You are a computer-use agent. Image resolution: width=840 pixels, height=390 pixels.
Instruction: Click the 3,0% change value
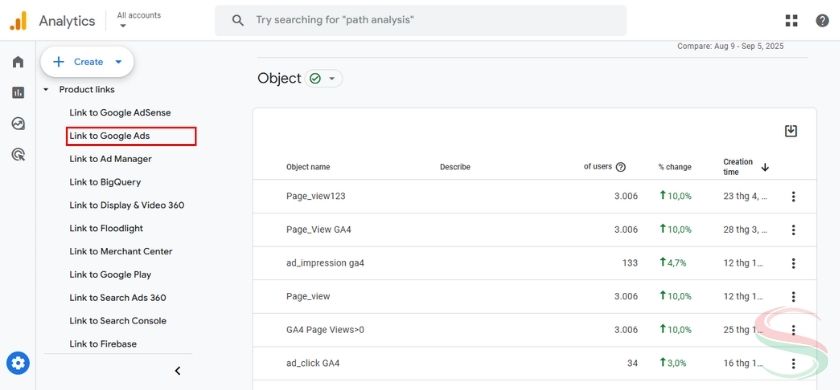(673, 363)
